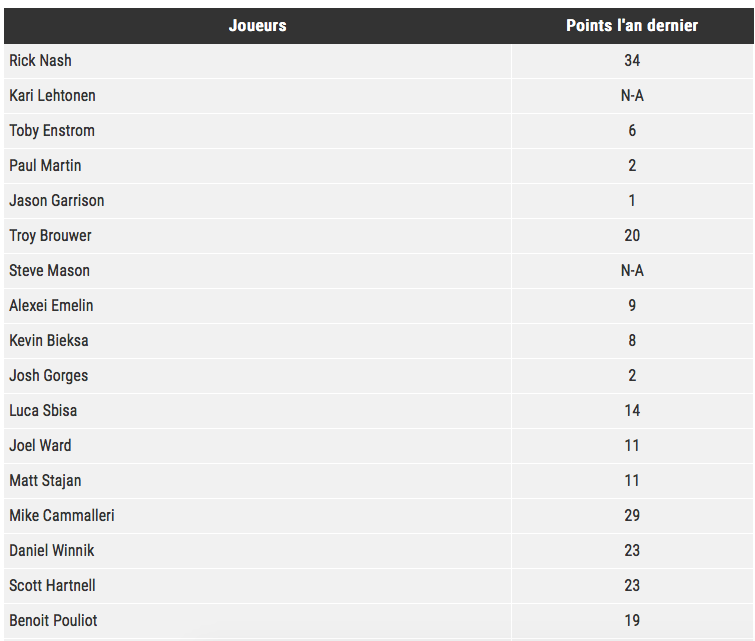Select the Josh Gorges row

click(x=379, y=376)
